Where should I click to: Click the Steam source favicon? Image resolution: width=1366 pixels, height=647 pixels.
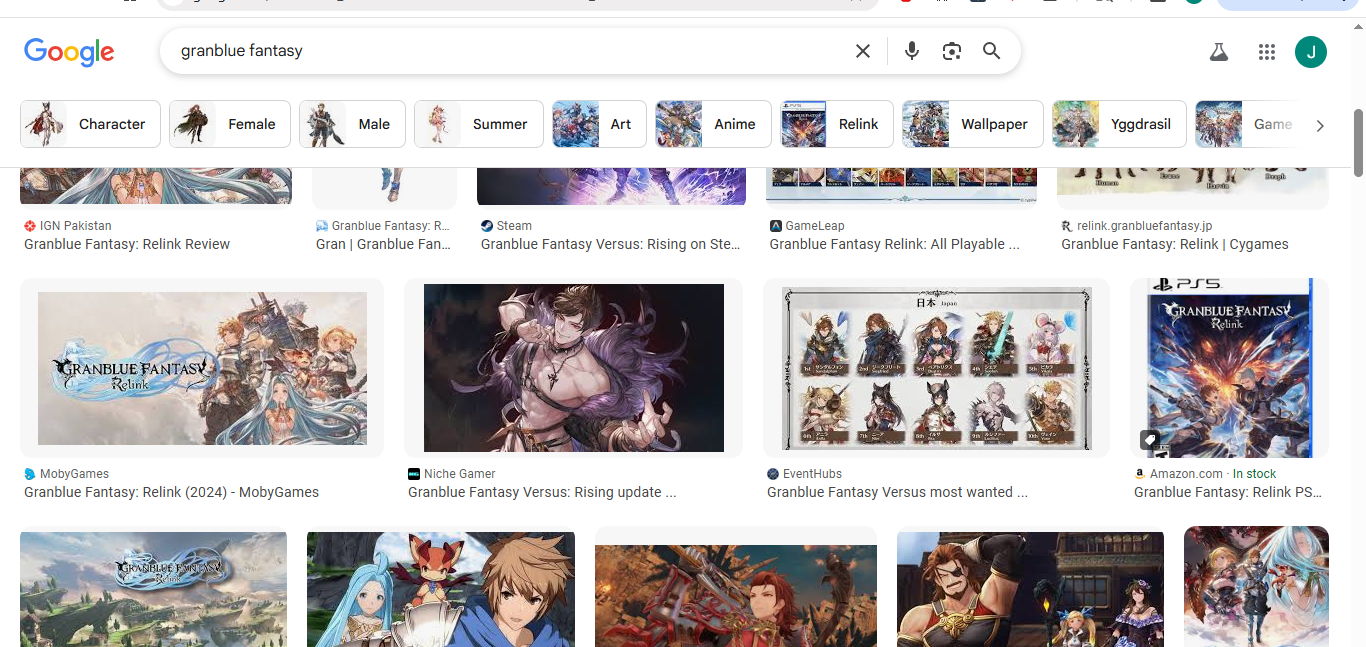487,226
